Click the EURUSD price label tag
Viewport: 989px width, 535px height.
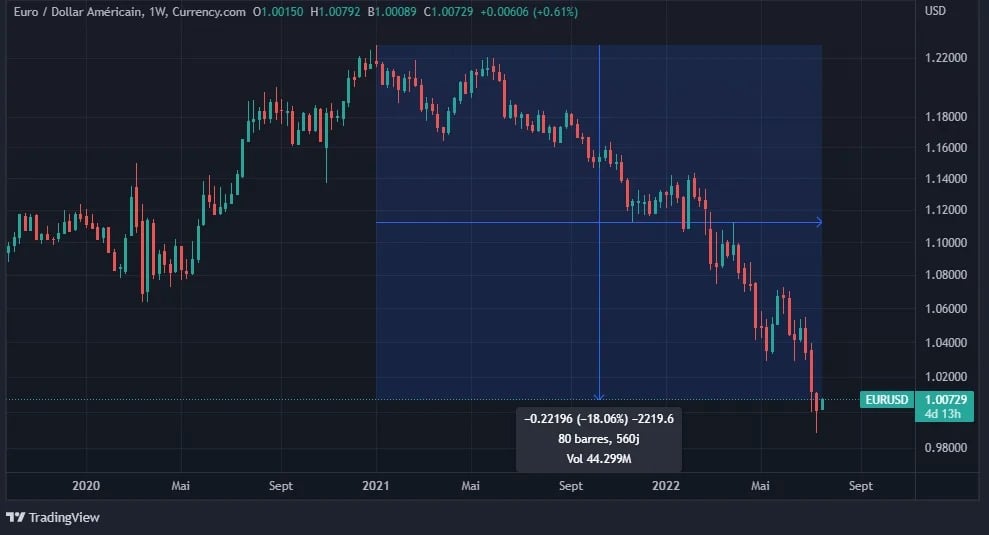tap(886, 399)
